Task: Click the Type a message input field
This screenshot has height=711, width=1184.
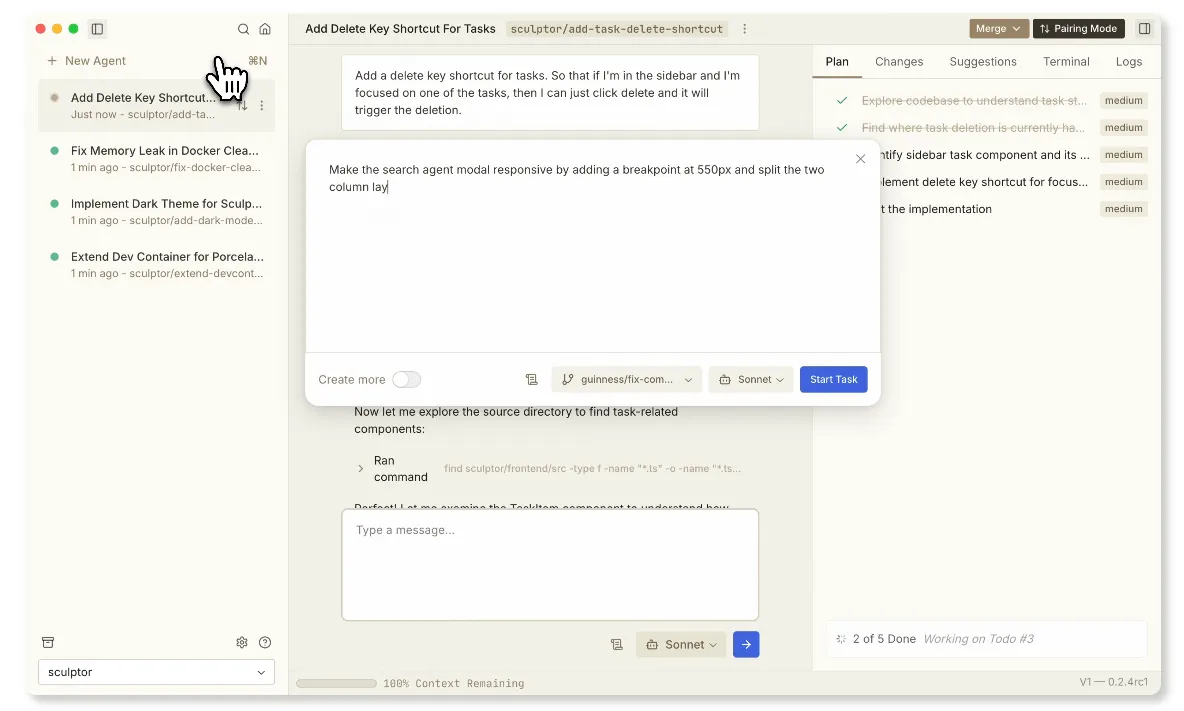Action: pyautogui.click(x=550, y=565)
